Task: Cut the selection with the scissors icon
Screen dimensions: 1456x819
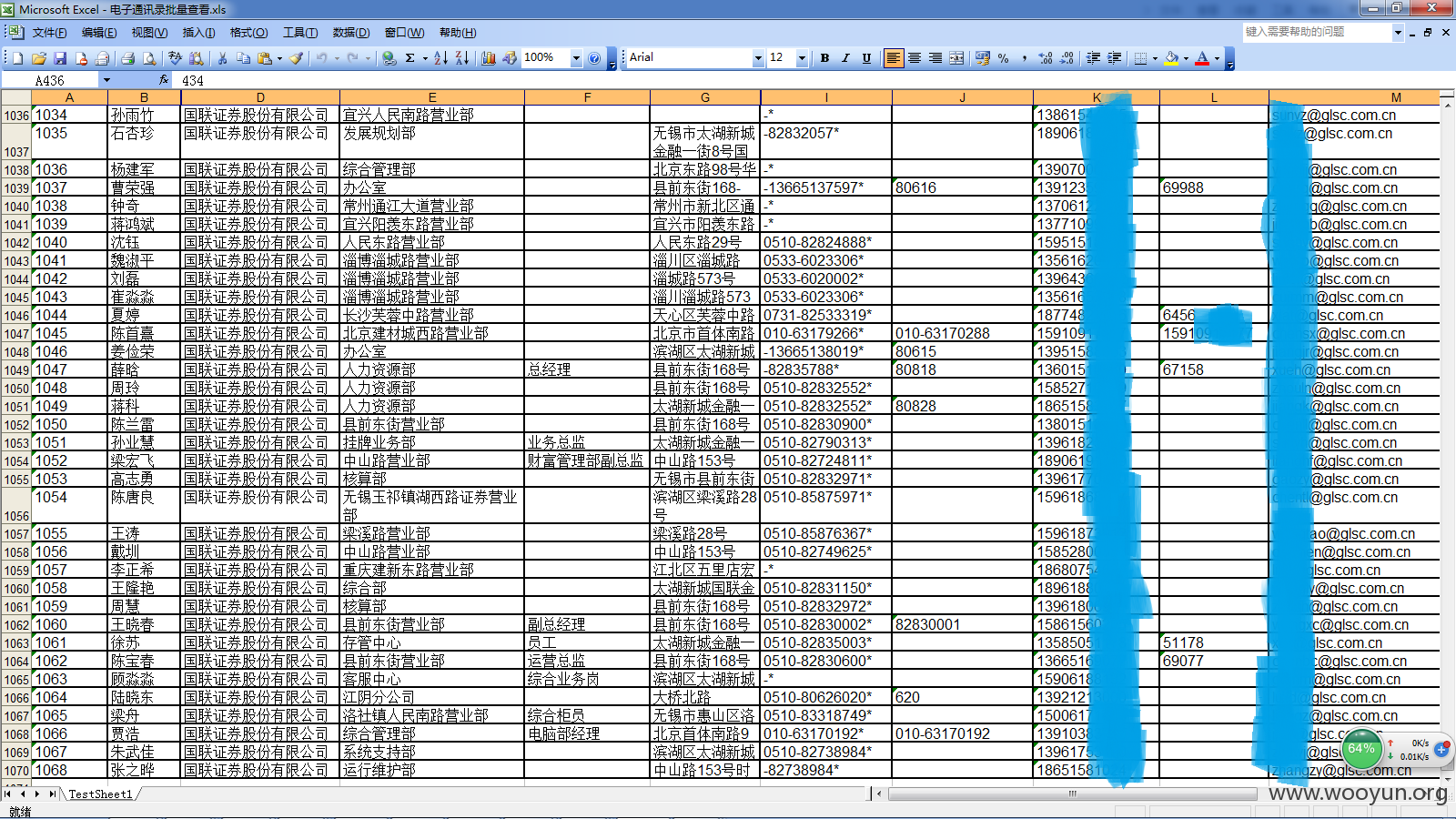Action: 222,58
